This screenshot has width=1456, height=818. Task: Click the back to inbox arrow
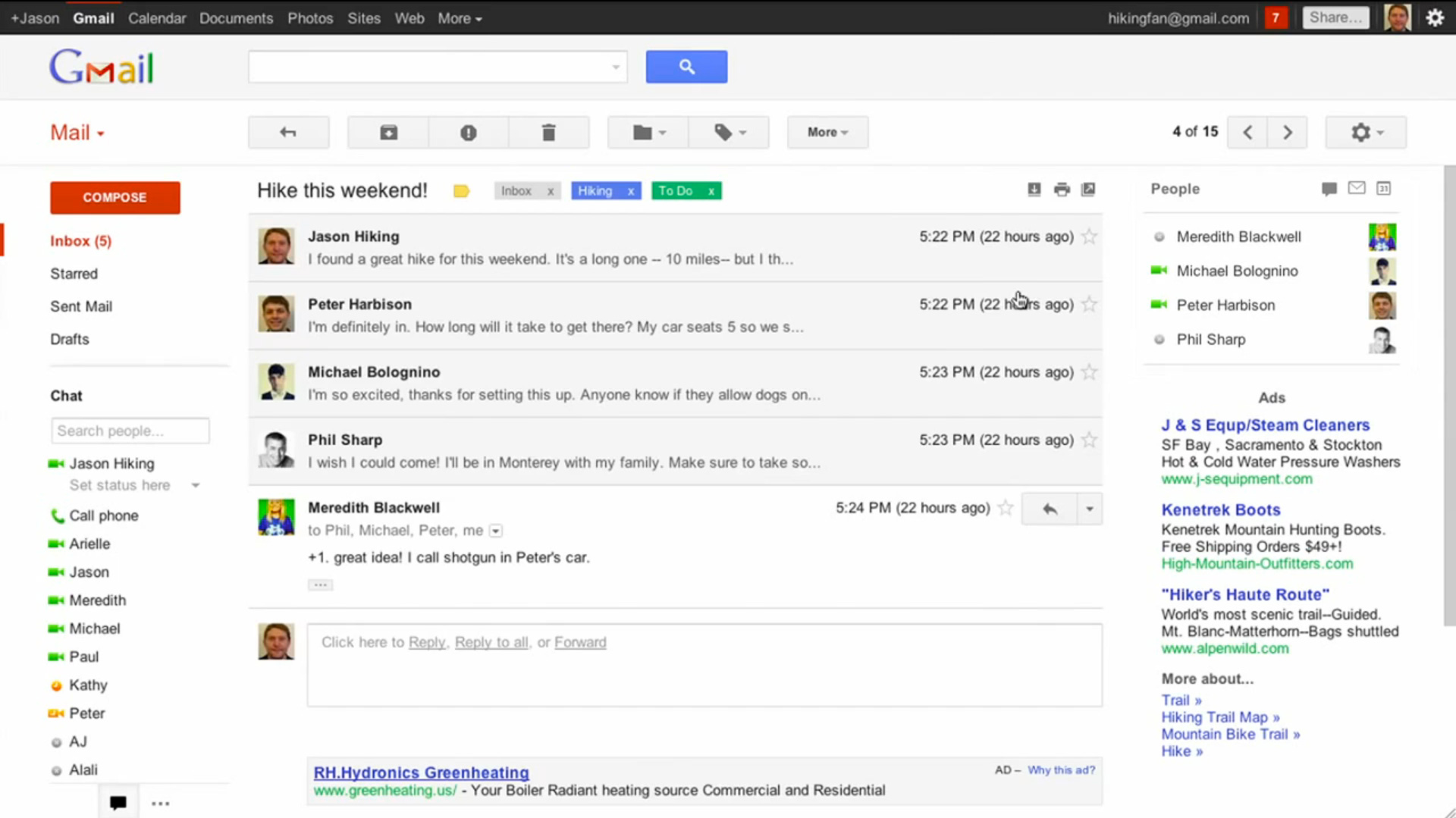tap(288, 133)
